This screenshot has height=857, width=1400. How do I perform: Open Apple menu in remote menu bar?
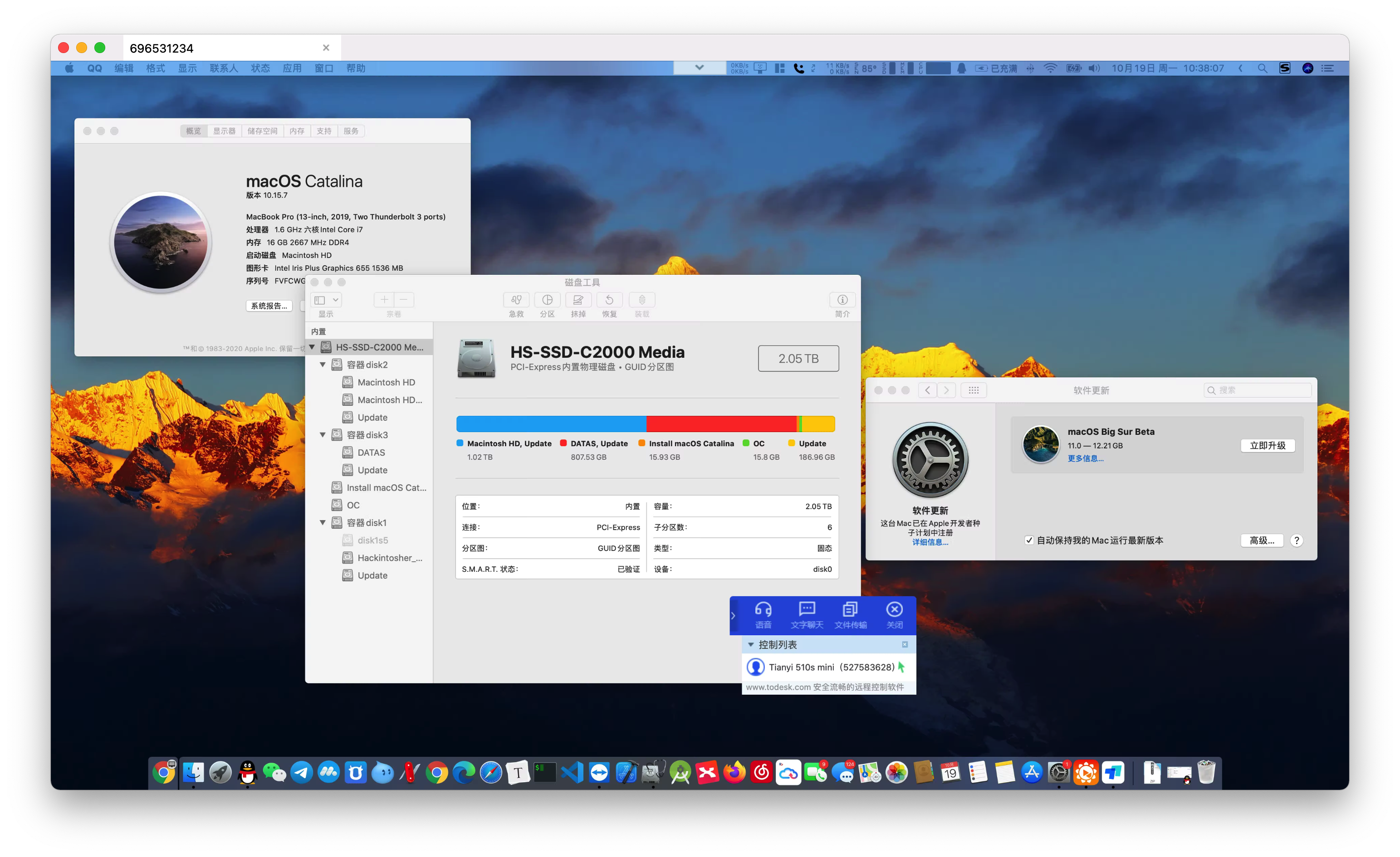(x=69, y=68)
